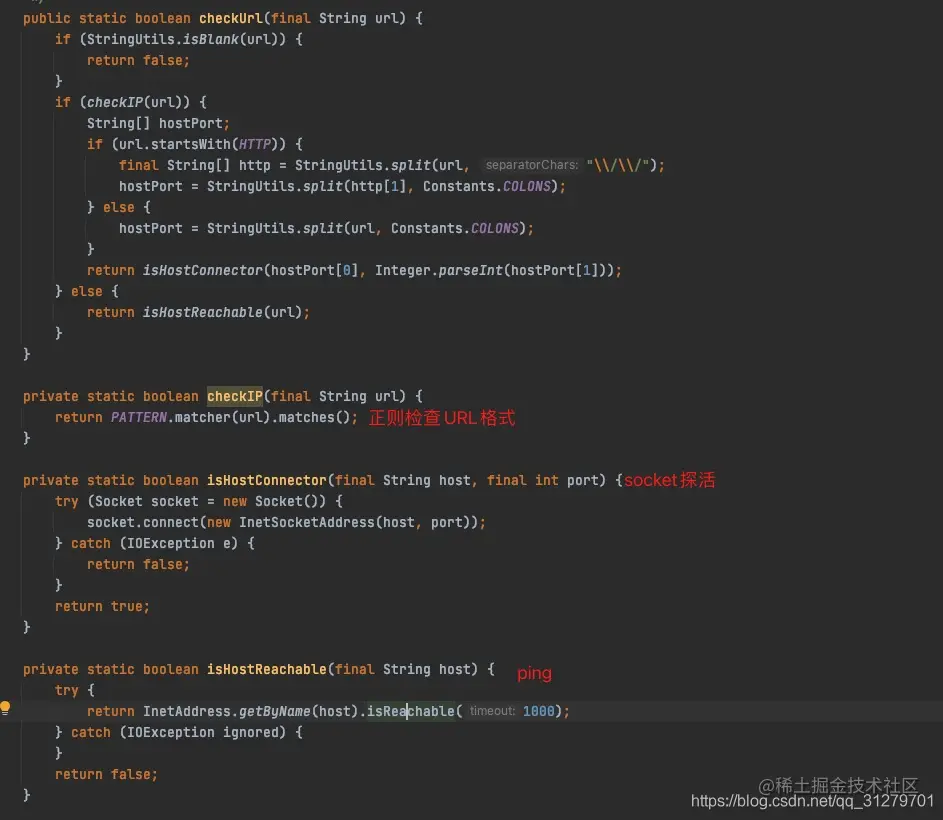The height and width of the screenshot is (820, 943).
Task: Click the isReachable method call
Action: 411,711
